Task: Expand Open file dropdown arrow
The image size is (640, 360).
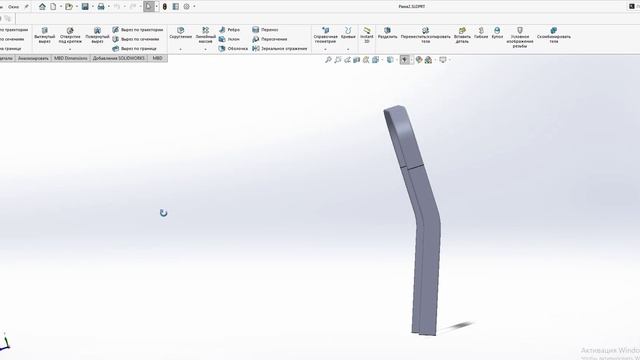Action: point(77,7)
